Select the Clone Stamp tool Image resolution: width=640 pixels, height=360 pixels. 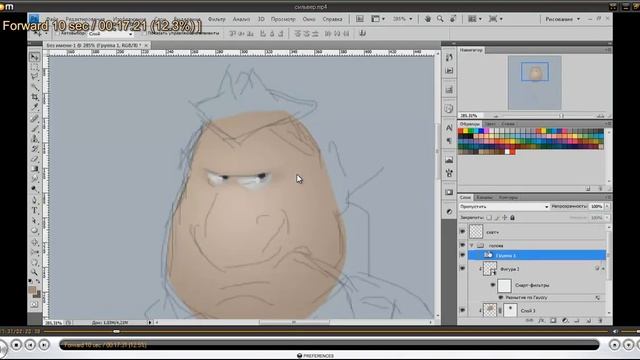[35, 139]
